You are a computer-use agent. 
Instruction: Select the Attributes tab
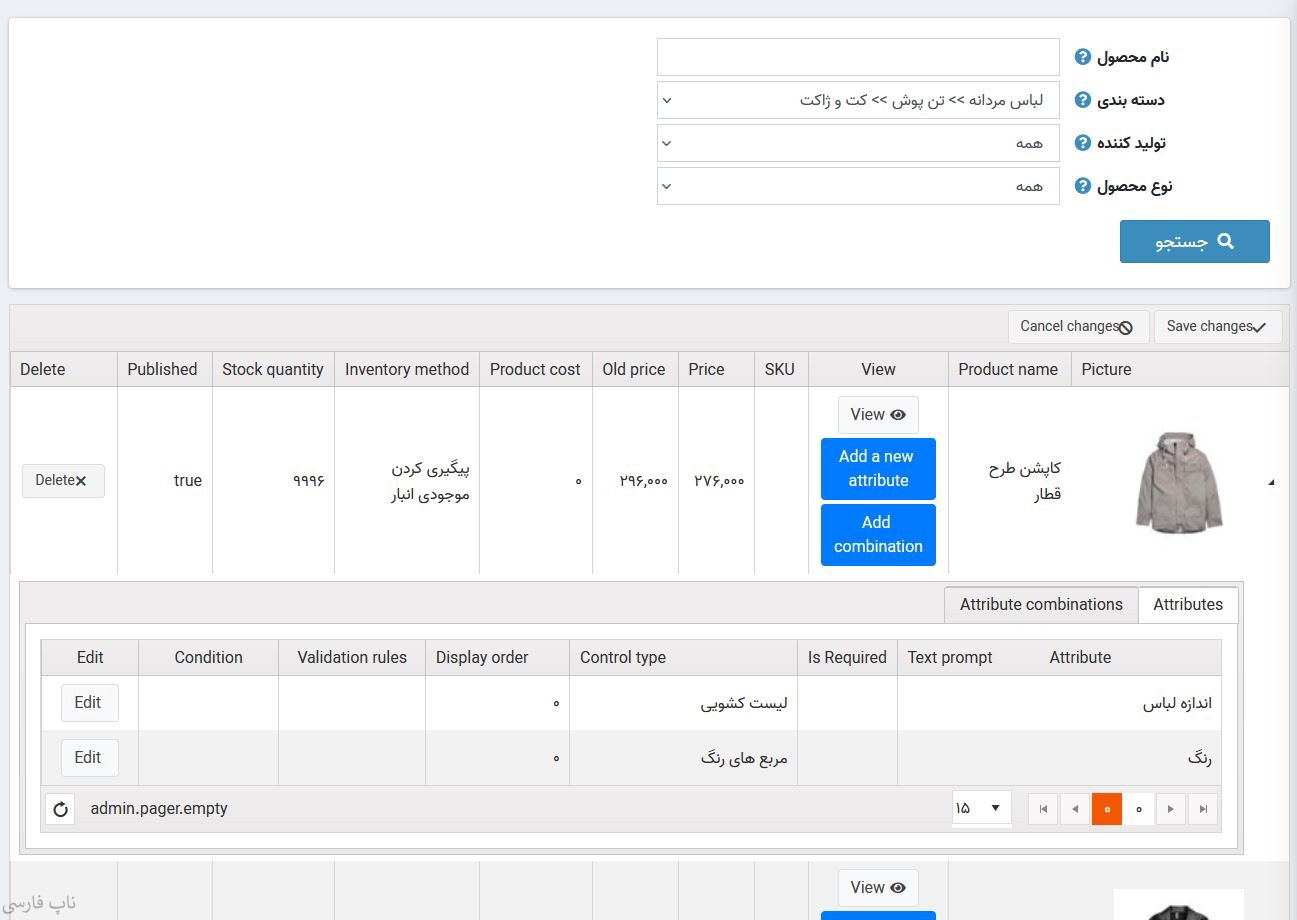[x=1188, y=604]
